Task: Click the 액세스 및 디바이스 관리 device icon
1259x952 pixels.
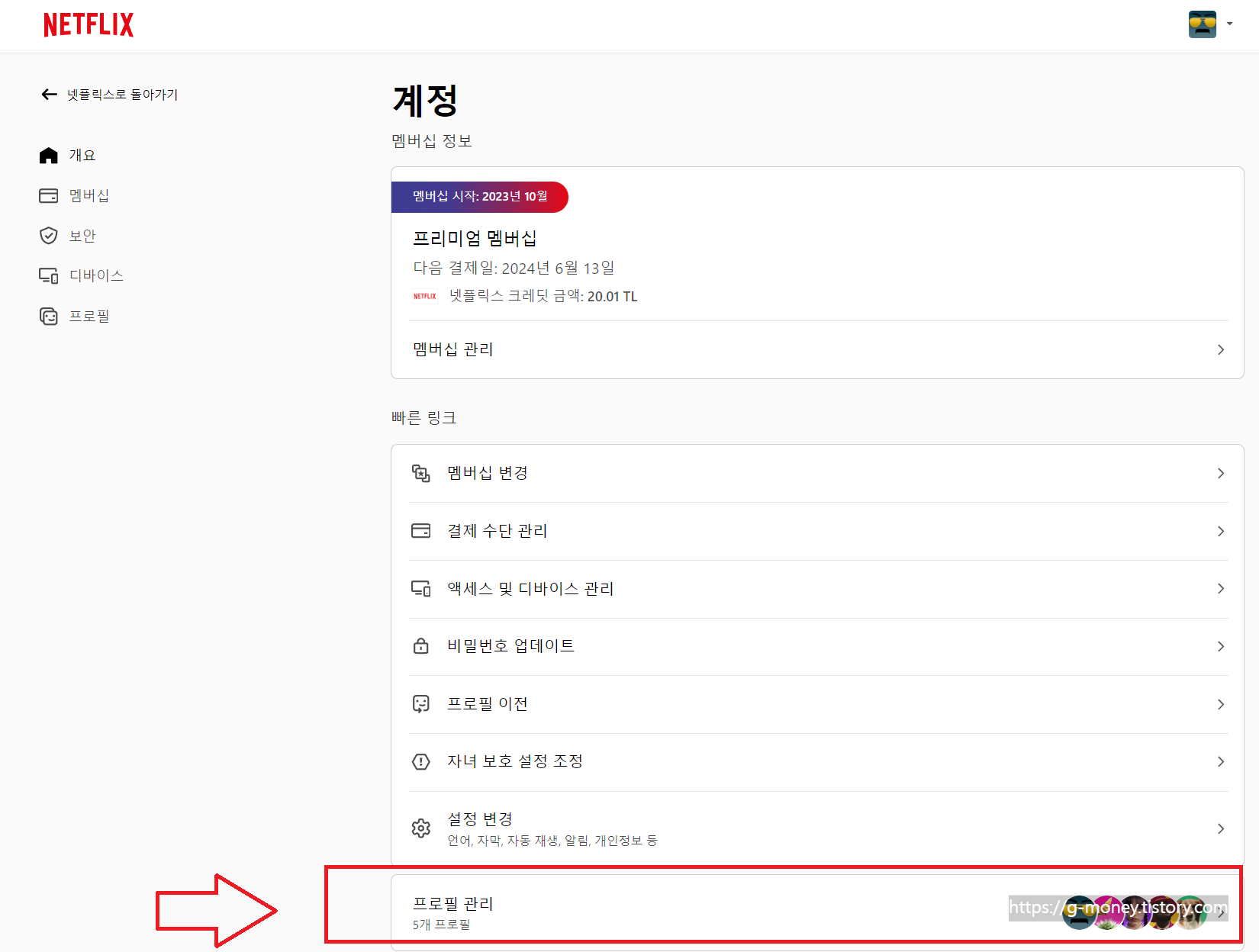Action: tap(421, 588)
